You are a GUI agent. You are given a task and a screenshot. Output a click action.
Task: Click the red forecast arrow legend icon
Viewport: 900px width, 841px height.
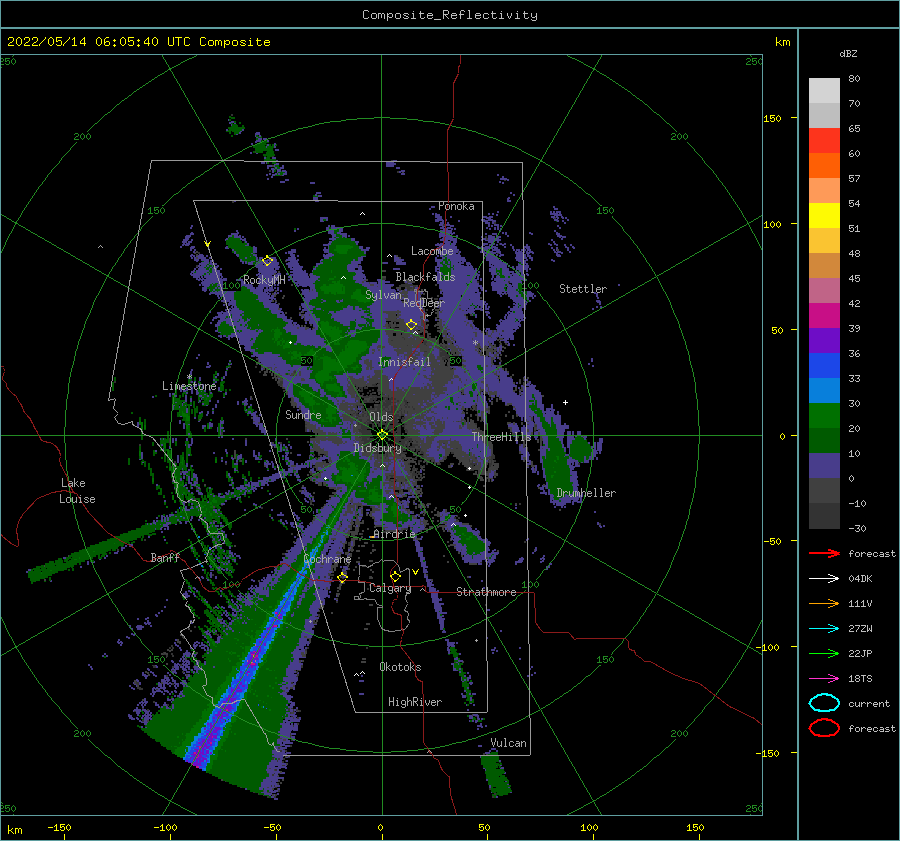(824, 553)
